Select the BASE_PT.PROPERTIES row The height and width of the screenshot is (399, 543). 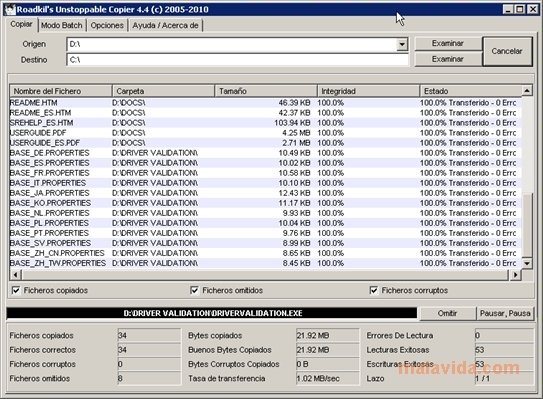[x=265, y=233]
